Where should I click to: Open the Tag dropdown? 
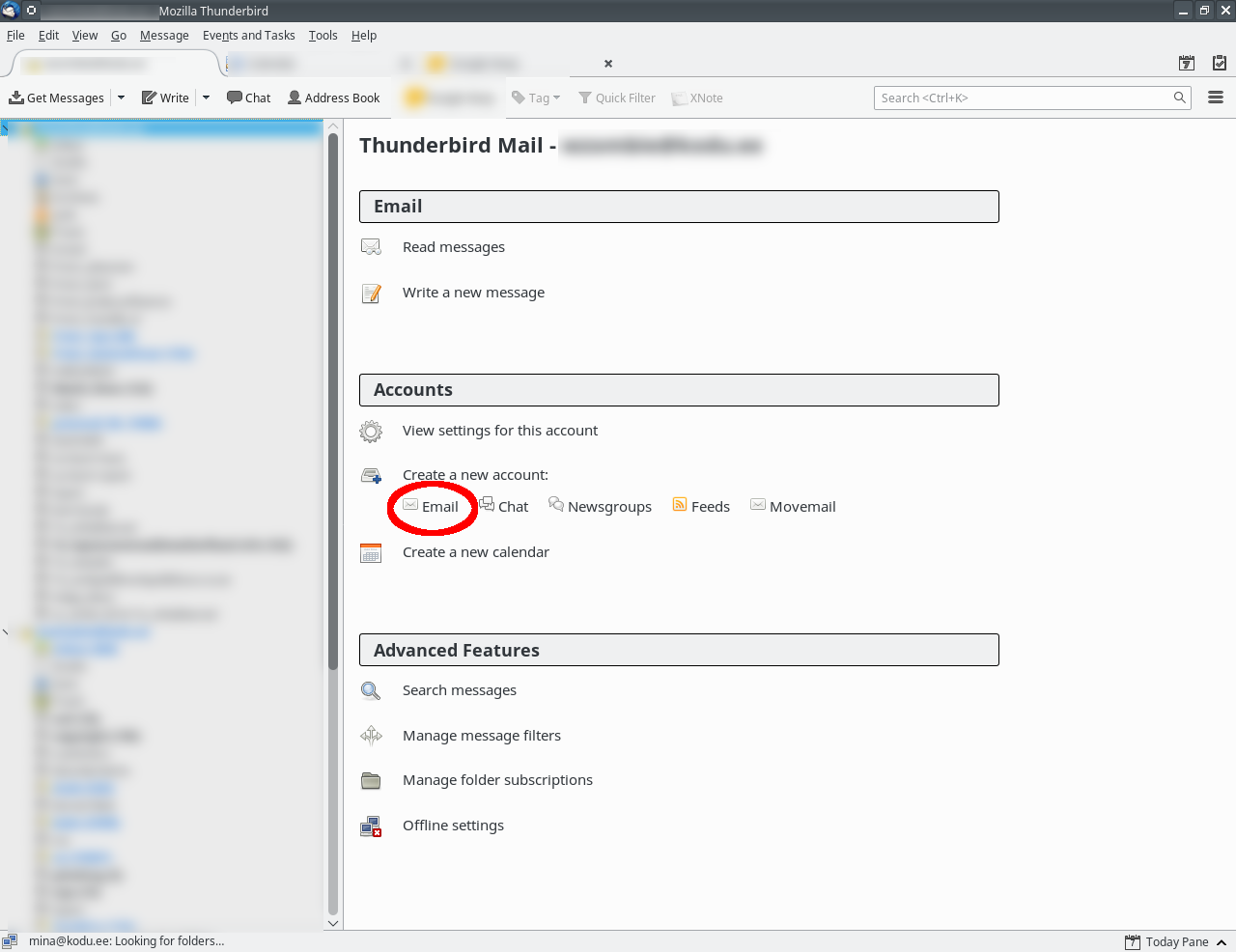pos(536,98)
